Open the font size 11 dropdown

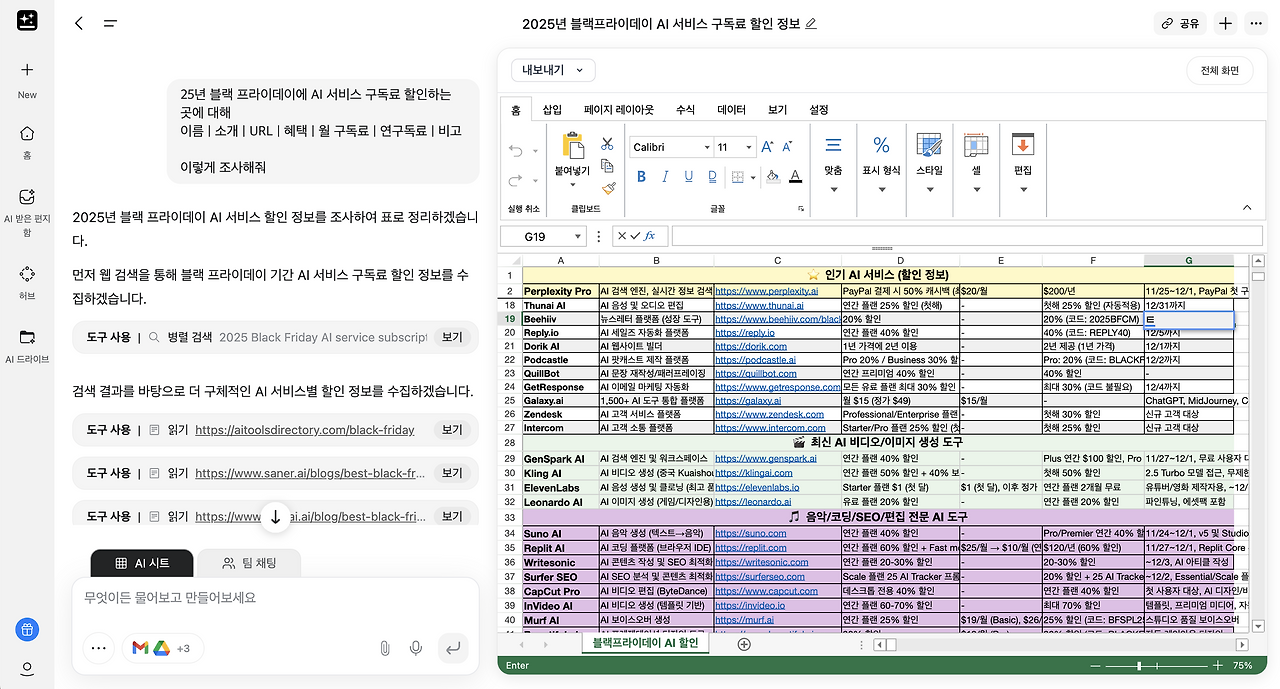pos(749,147)
